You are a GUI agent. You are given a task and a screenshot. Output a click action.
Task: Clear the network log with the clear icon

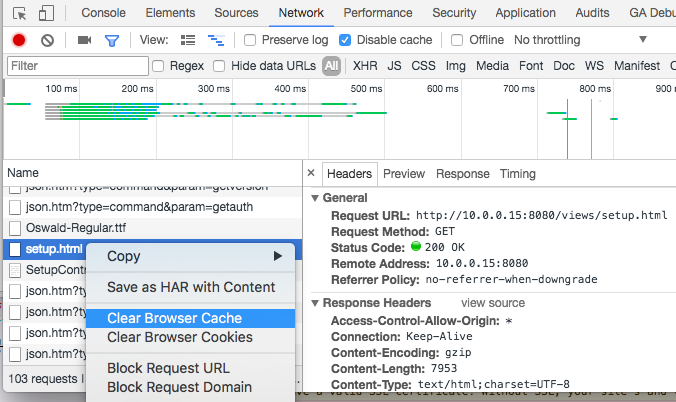(47, 40)
